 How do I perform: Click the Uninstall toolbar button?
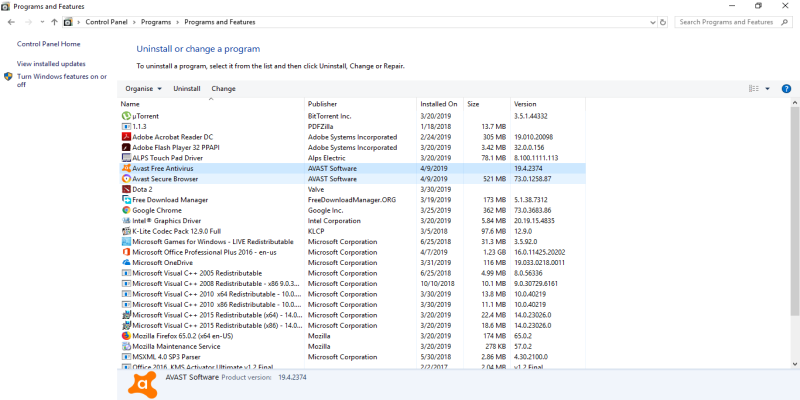(x=187, y=88)
